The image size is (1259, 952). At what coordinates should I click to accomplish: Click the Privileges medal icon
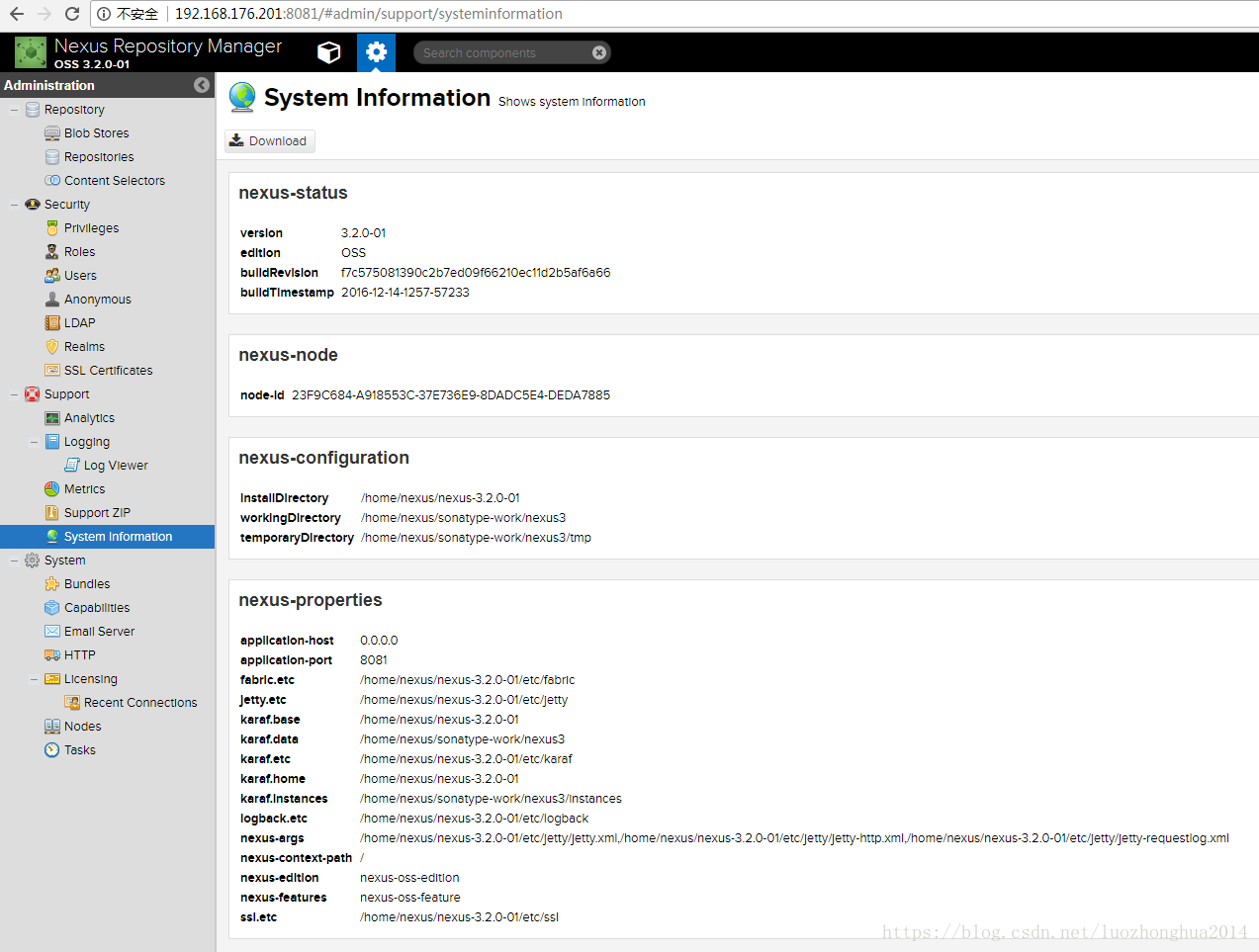[x=52, y=228]
